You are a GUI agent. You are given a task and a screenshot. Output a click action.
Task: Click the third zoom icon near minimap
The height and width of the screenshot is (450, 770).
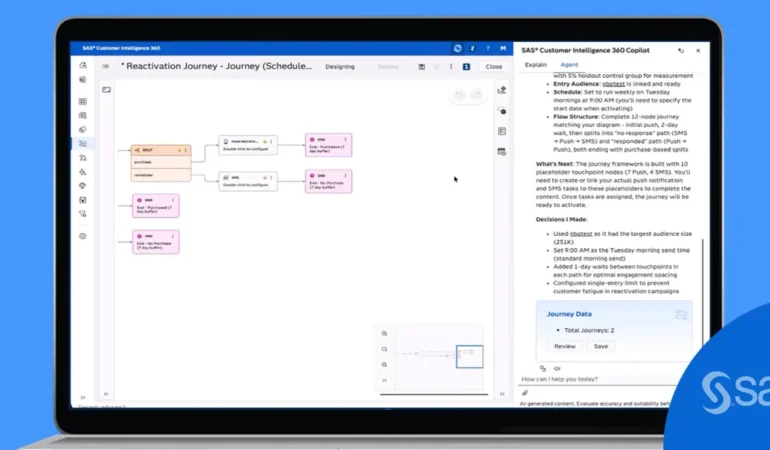tap(385, 365)
